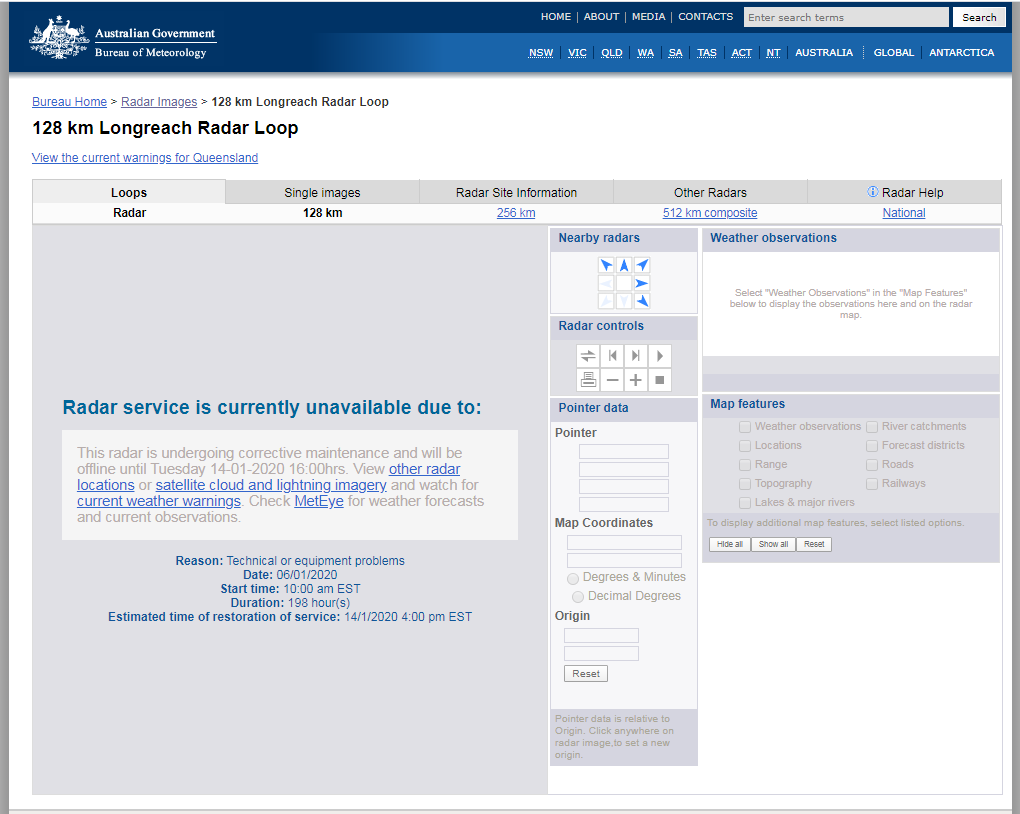
Task: Toggle loop direction with the swap-arrows radar control
Action: coord(588,356)
